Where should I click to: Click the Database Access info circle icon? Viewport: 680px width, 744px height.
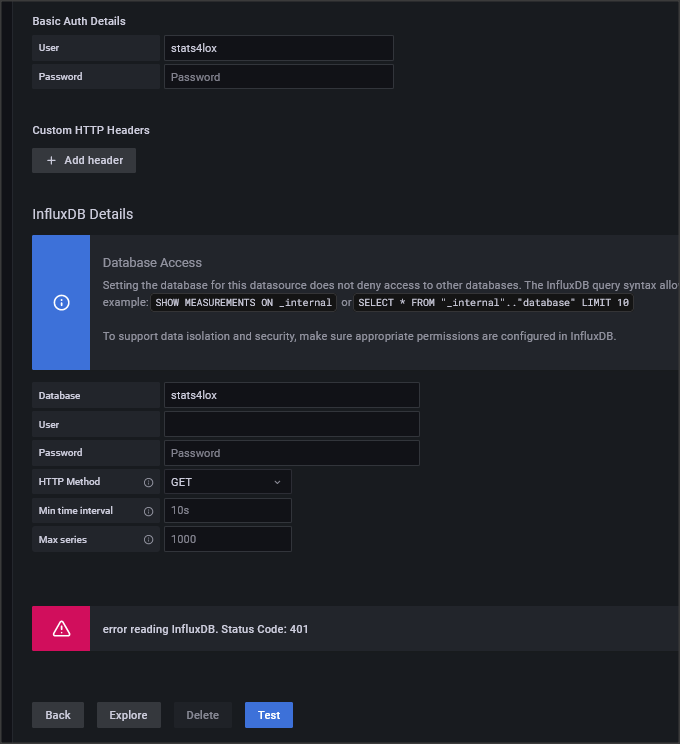pos(61,302)
